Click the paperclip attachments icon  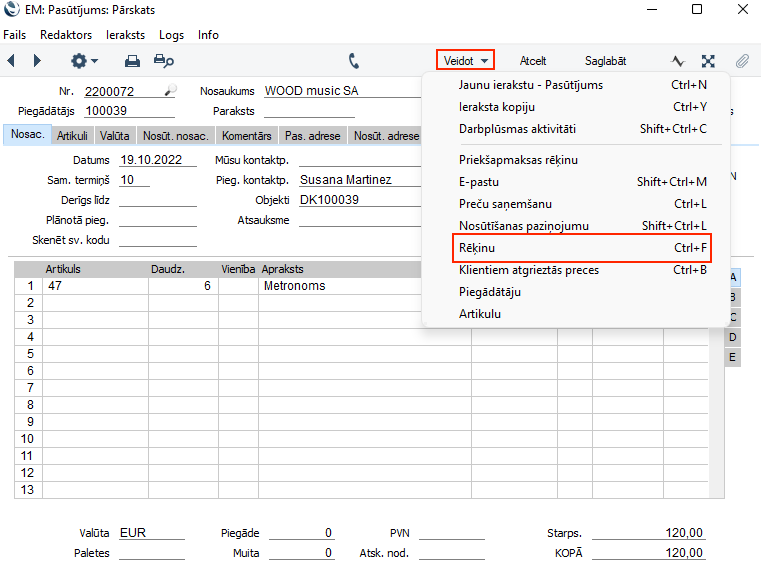coord(742,61)
